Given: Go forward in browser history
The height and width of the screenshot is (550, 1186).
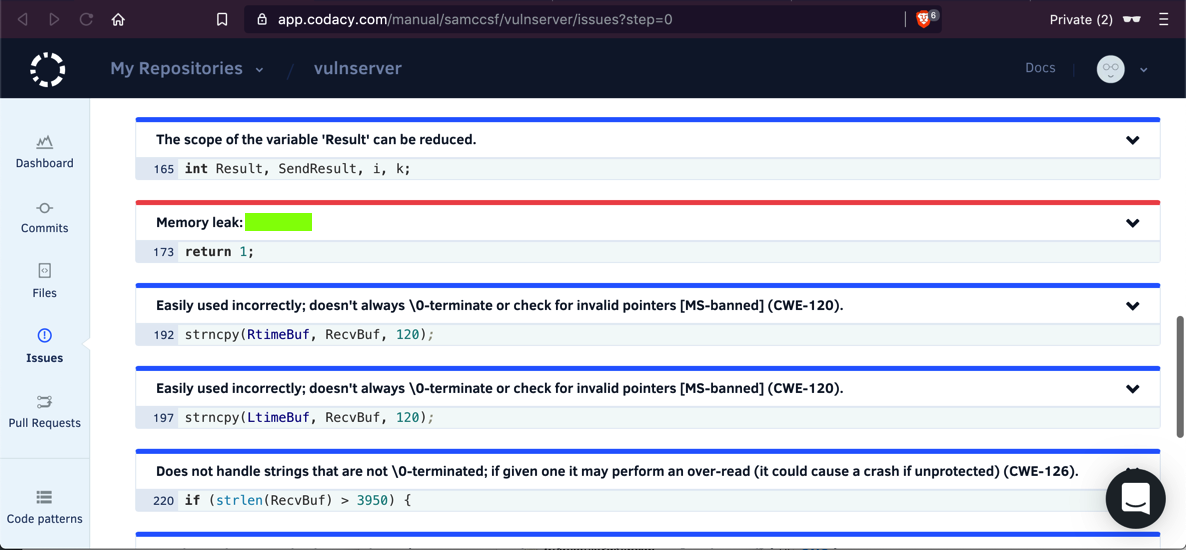Looking at the screenshot, I should click(54, 20).
